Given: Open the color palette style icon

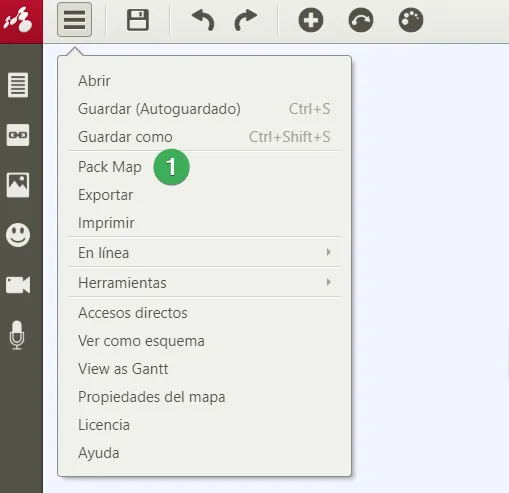Looking at the screenshot, I should 411,20.
